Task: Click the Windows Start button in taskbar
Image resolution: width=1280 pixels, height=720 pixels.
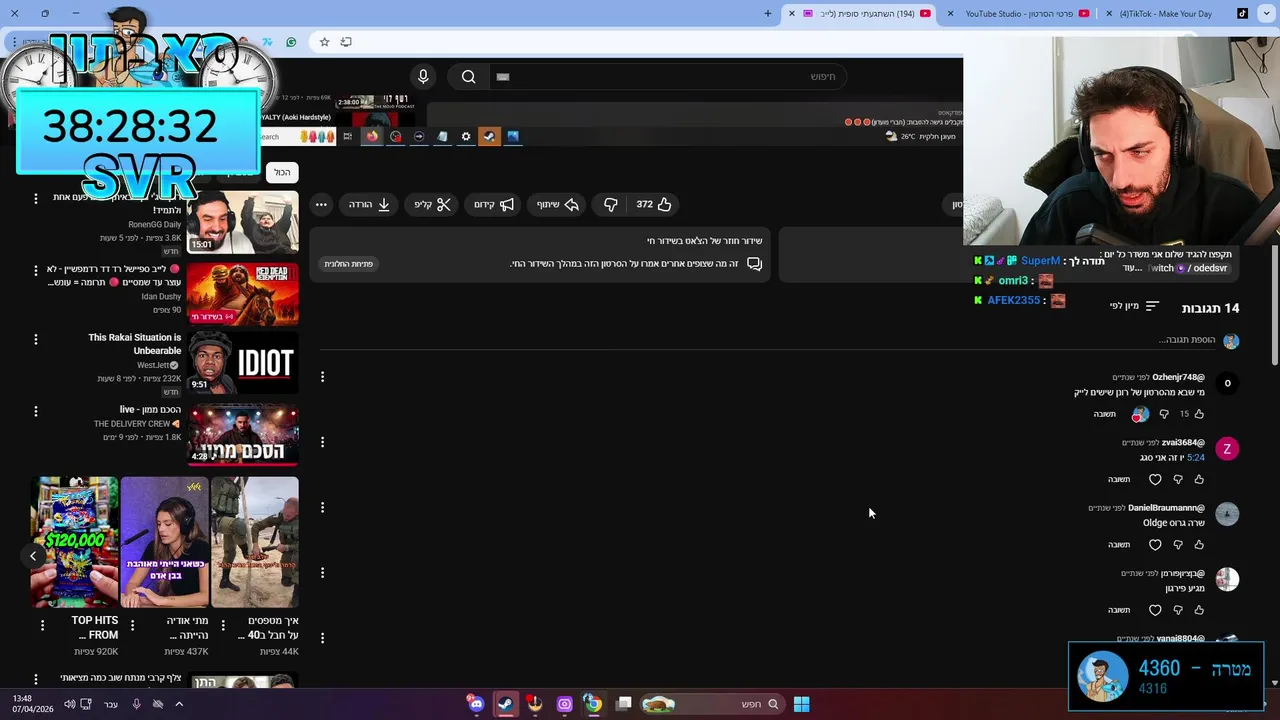Action: tap(801, 704)
